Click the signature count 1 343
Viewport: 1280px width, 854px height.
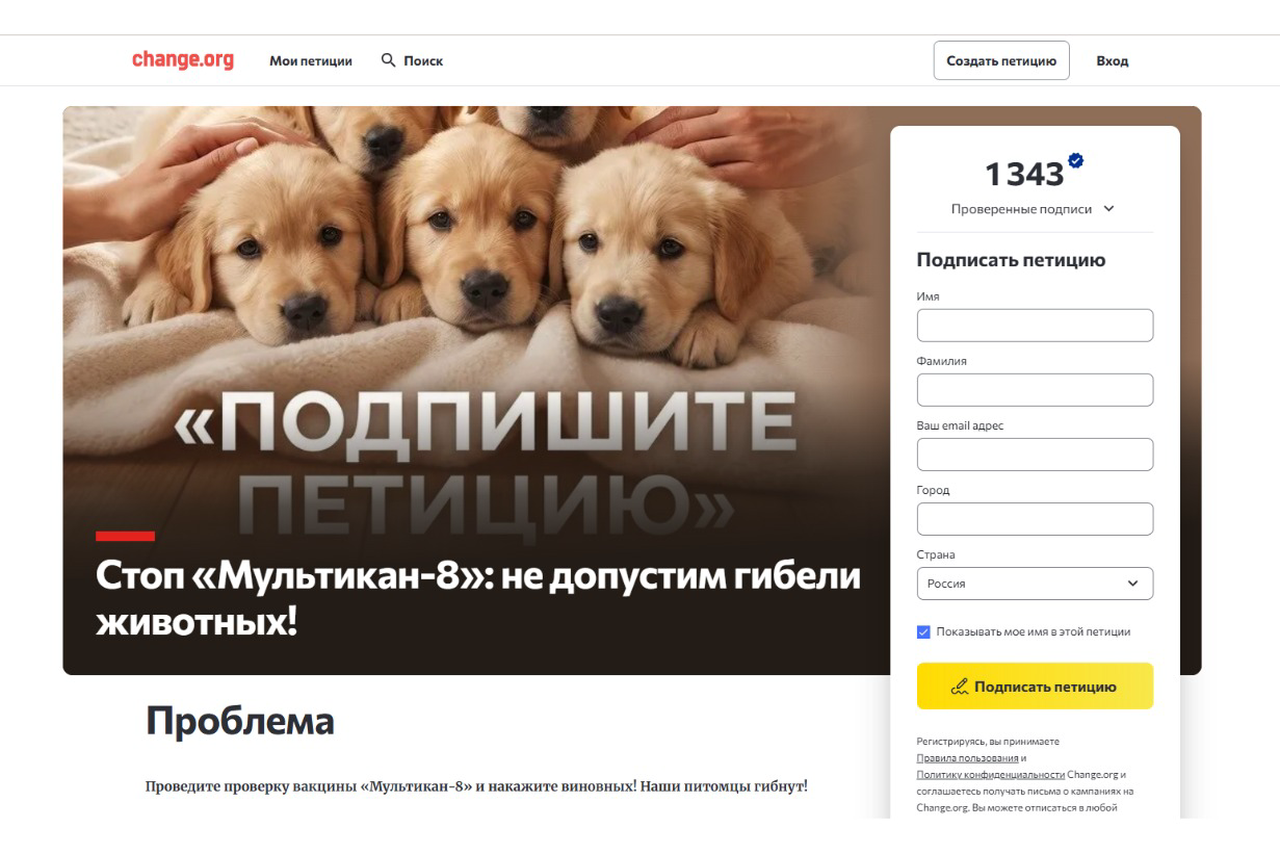click(1024, 174)
